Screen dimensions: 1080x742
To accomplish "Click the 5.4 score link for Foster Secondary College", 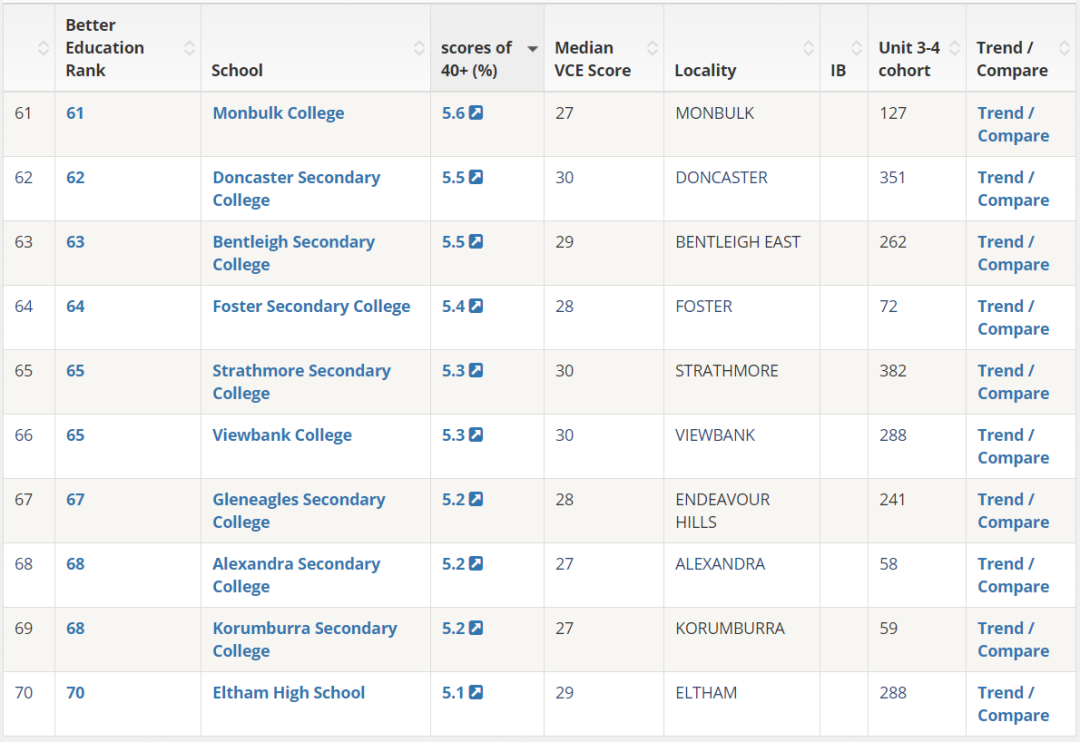I will coord(453,306).
